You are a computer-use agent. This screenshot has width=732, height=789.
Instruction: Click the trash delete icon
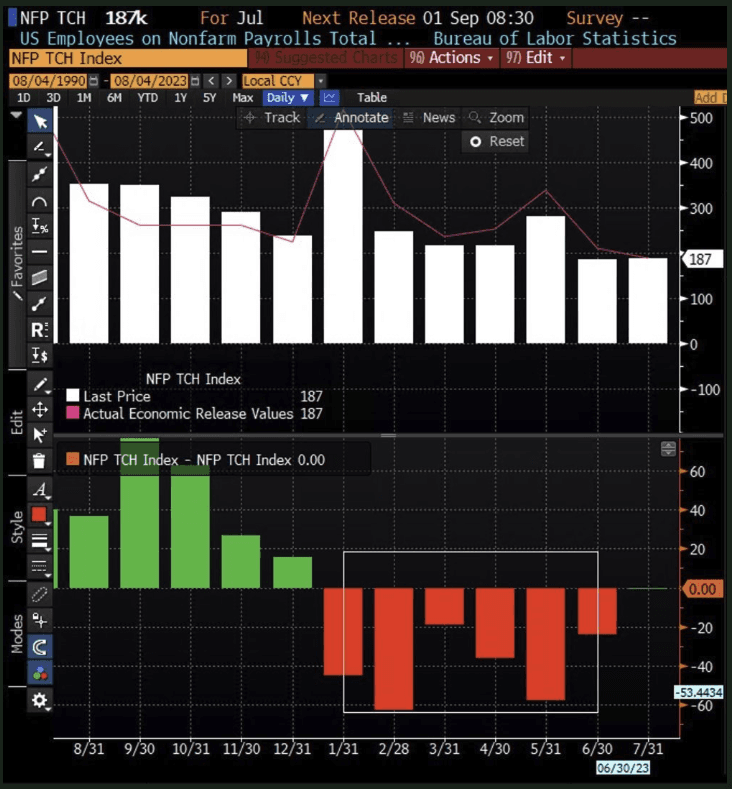[x=40, y=461]
